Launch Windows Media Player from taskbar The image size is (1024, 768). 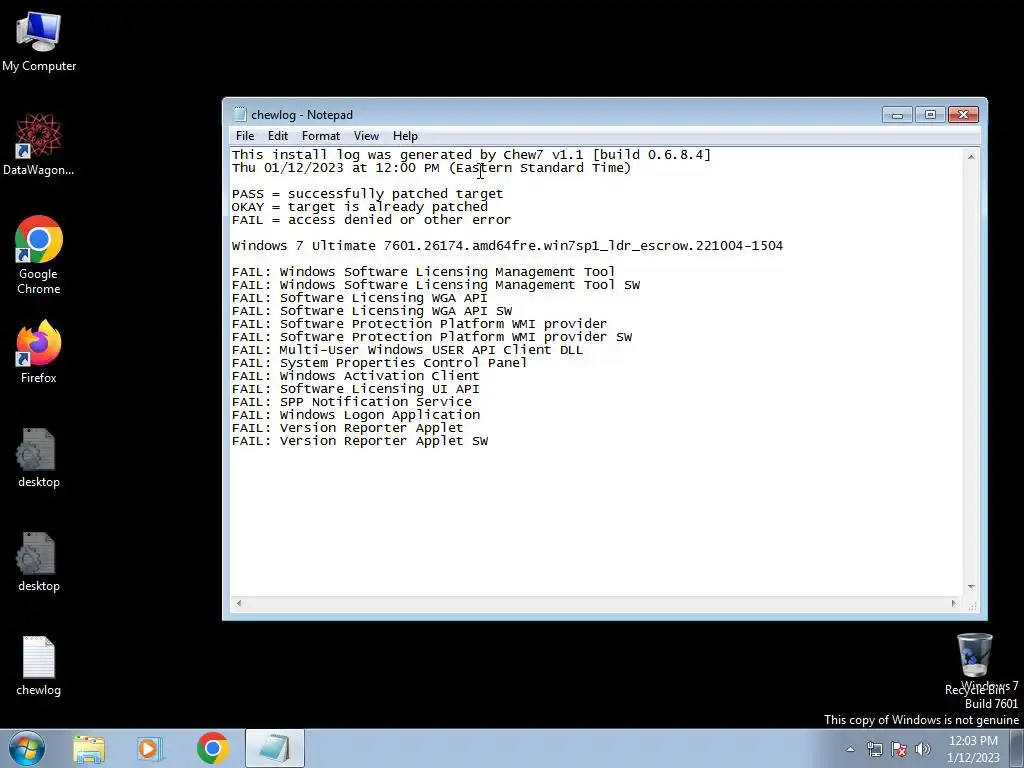coord(150,749)
